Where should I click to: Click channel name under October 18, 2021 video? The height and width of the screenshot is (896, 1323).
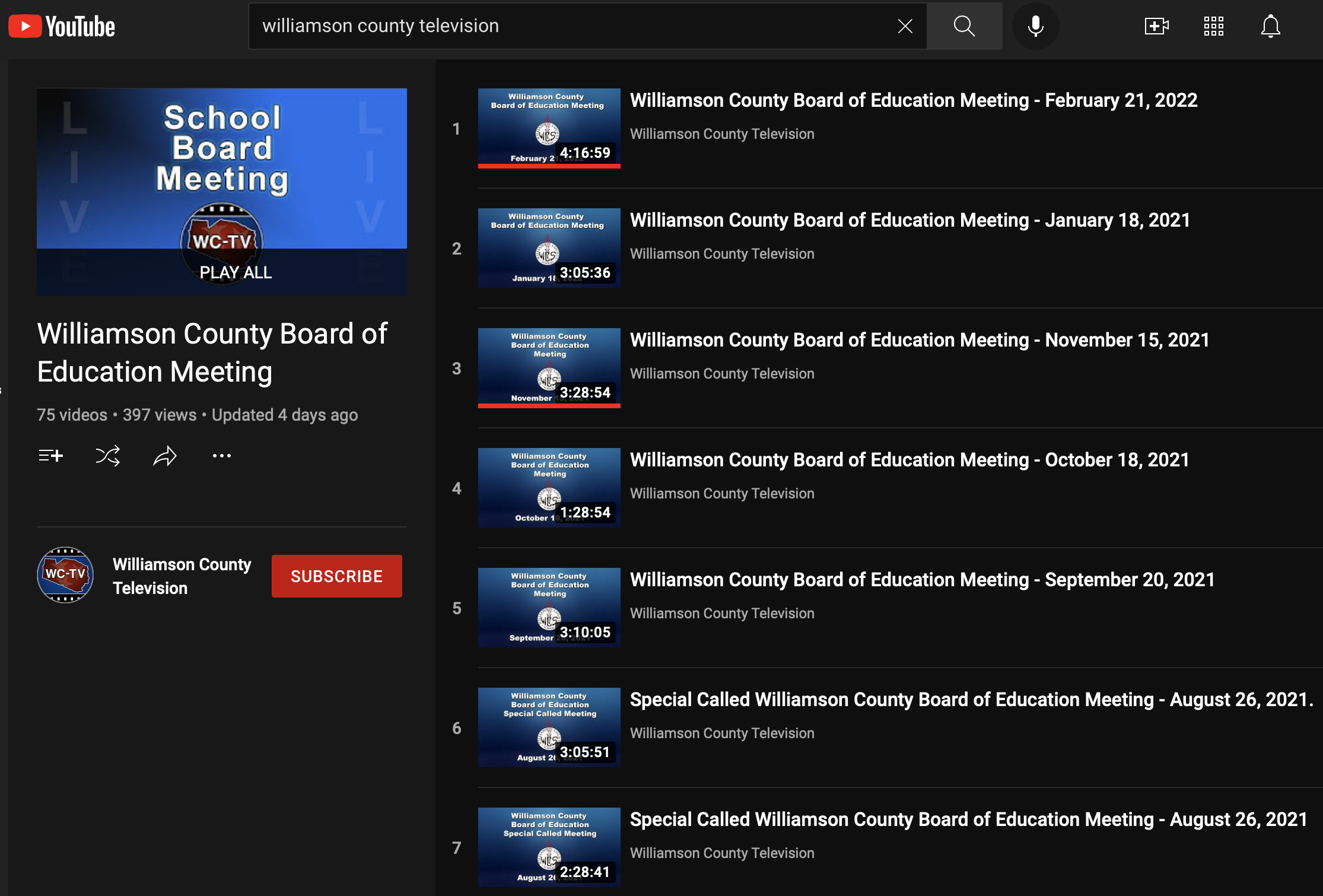(x=722, y=494)
